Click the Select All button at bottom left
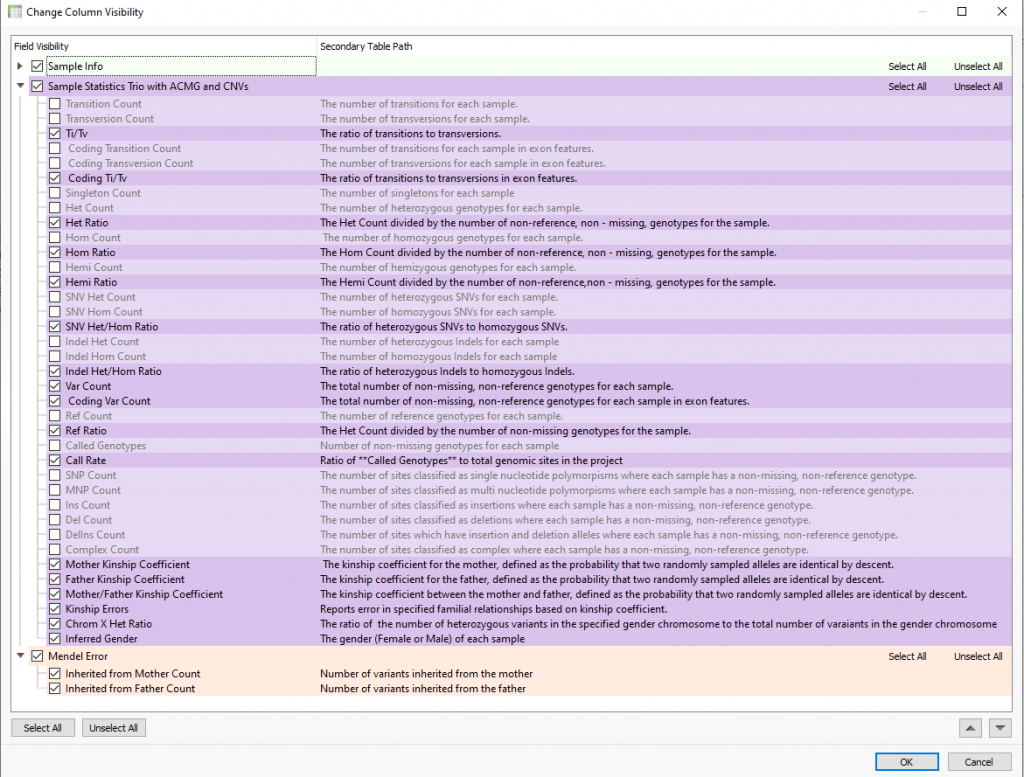Image resolution: width=1024 pixels, height=777 pixels. pyautogui.click(x=42, y=728)
